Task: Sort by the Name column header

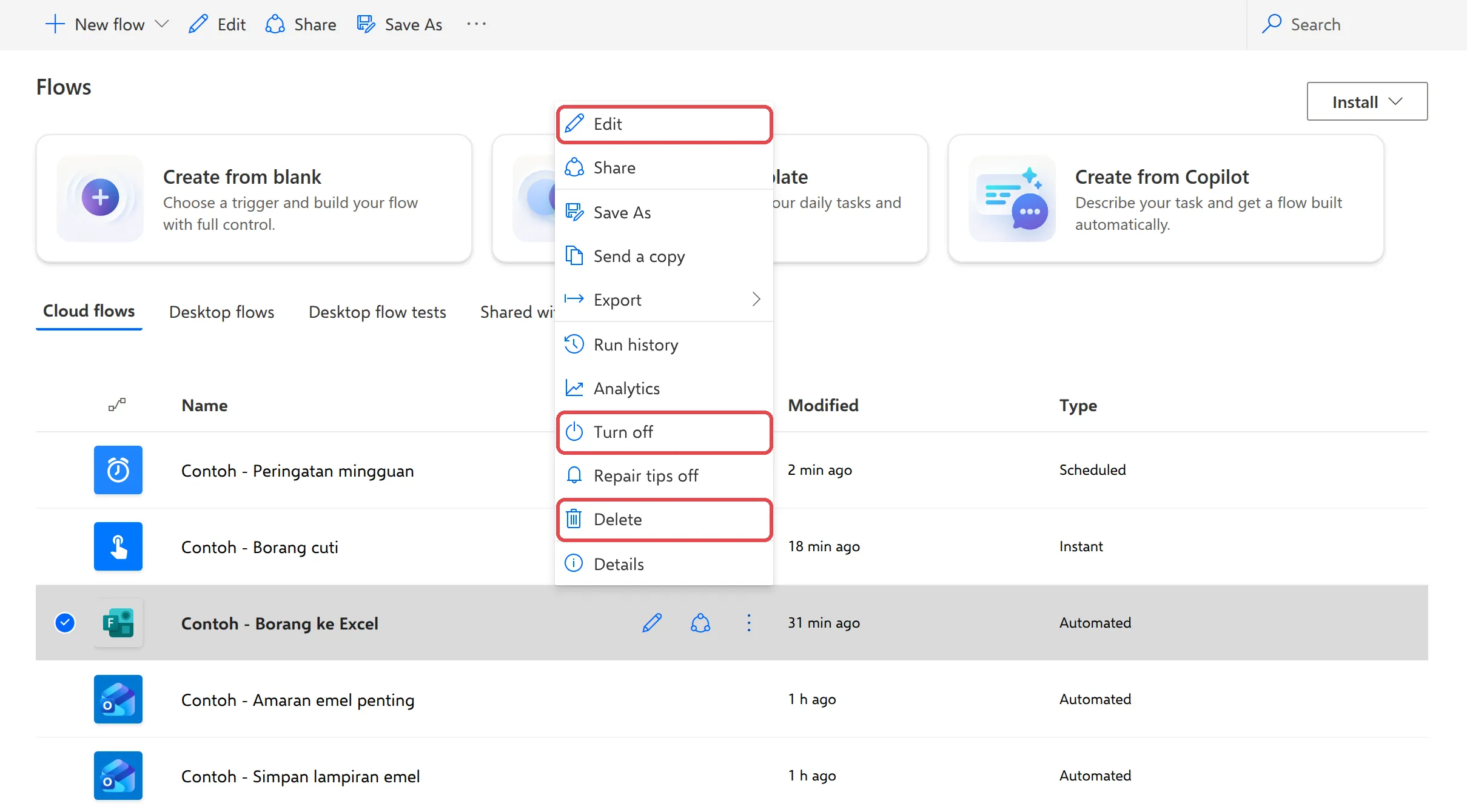Action: 204,405
